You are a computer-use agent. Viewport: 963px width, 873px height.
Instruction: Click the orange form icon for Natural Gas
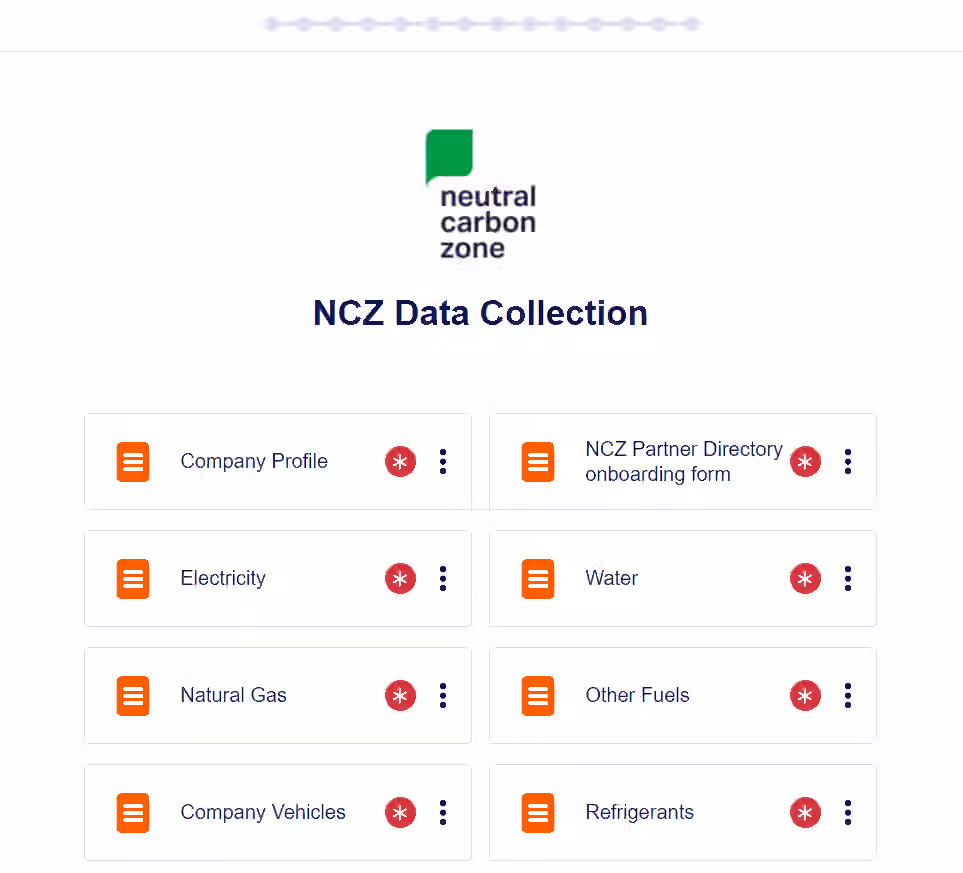tap(133, 695)
